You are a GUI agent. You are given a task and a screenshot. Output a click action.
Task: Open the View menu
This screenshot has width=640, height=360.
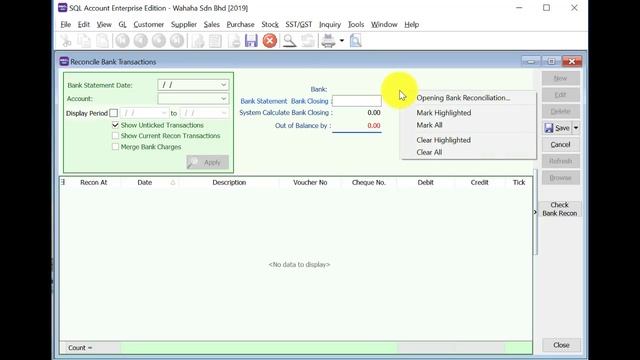pos(104,24)
